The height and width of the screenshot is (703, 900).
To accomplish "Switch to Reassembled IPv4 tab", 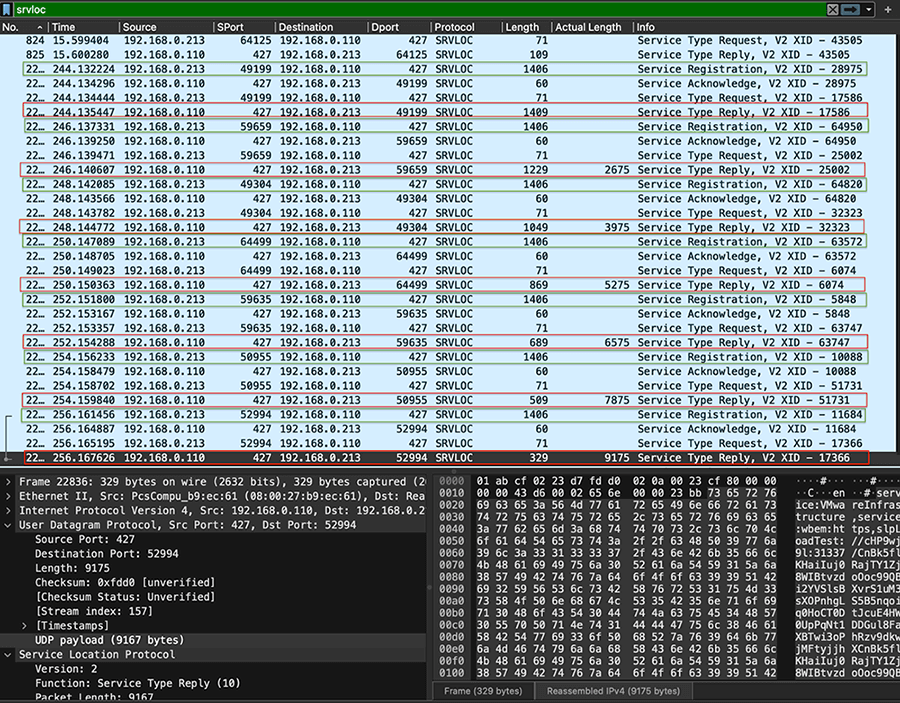I will point(614,690).
